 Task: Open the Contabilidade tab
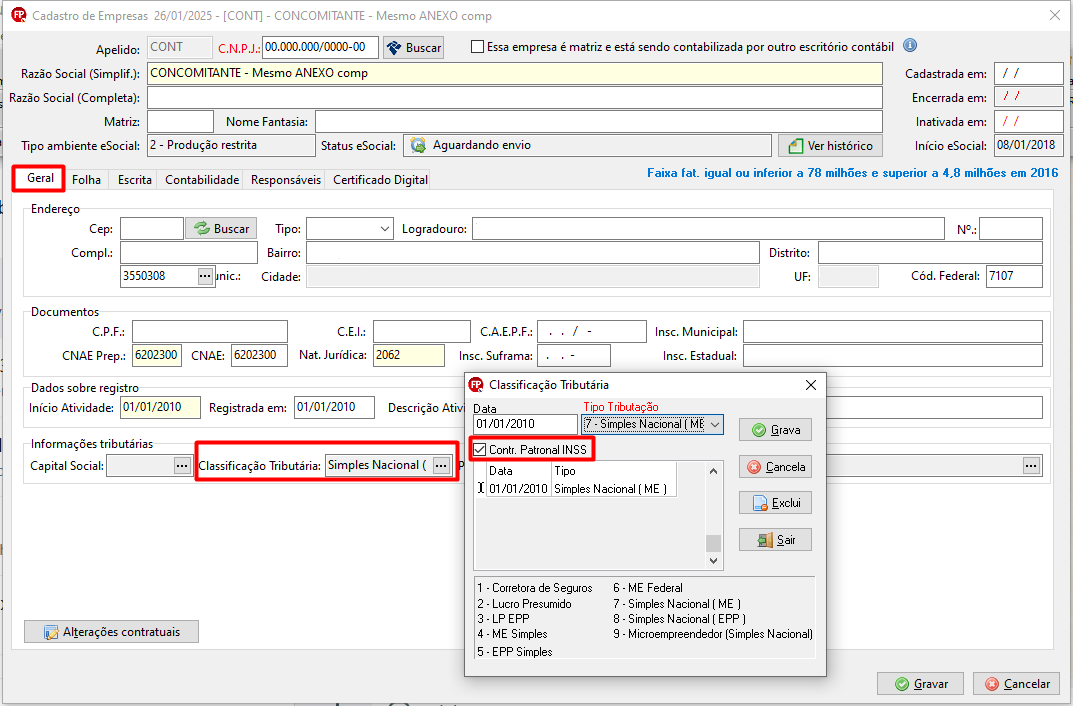tap(202, 179)
